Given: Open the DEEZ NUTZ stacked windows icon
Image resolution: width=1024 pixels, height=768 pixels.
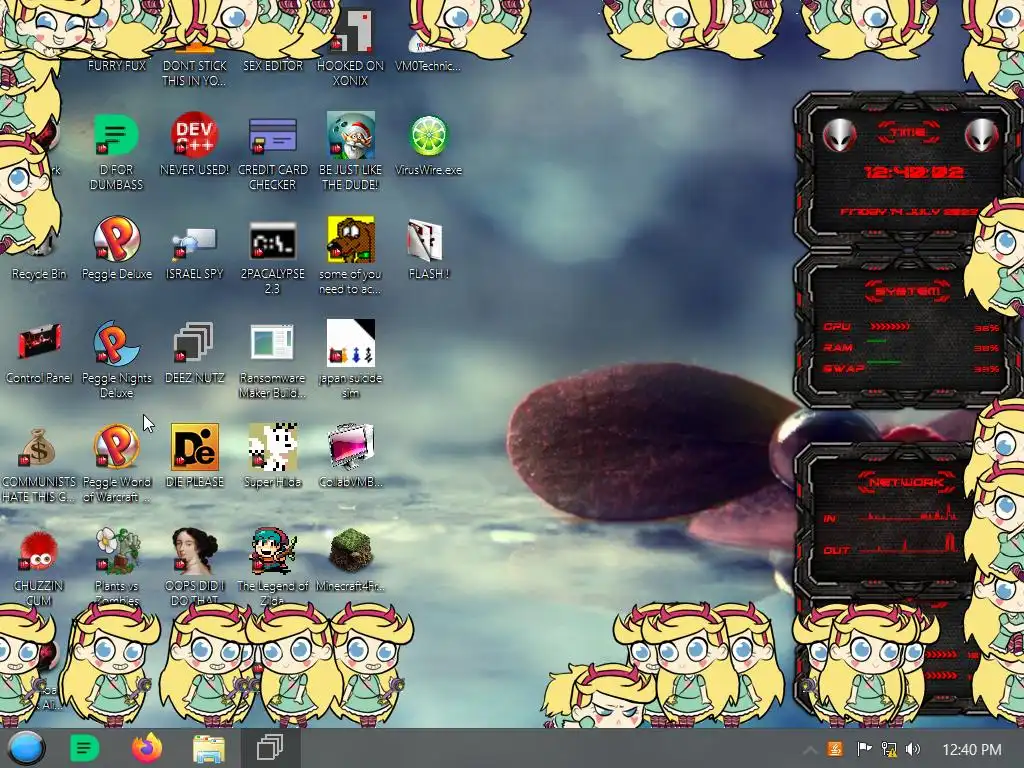Looking at the screenshot, I should (x=194, y=343).
